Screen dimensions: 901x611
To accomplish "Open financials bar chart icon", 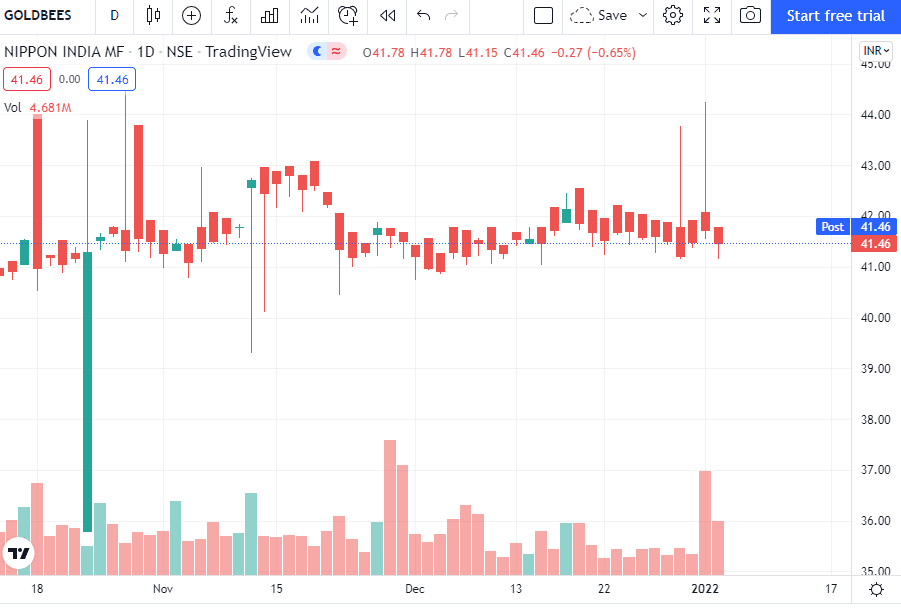I will [269, 15].
